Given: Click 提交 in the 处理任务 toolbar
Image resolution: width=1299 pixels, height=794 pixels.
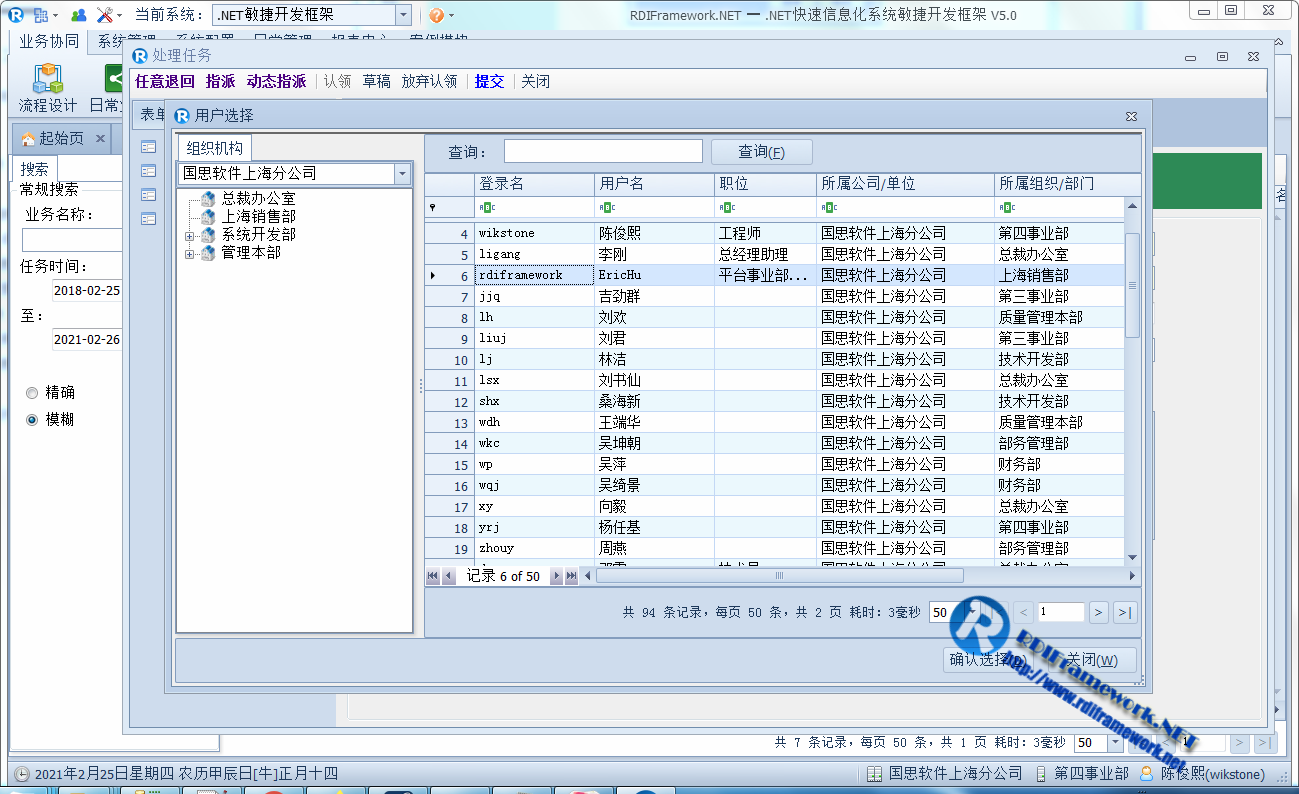Looking at the screenshot, I should click(x=489, y=82).
